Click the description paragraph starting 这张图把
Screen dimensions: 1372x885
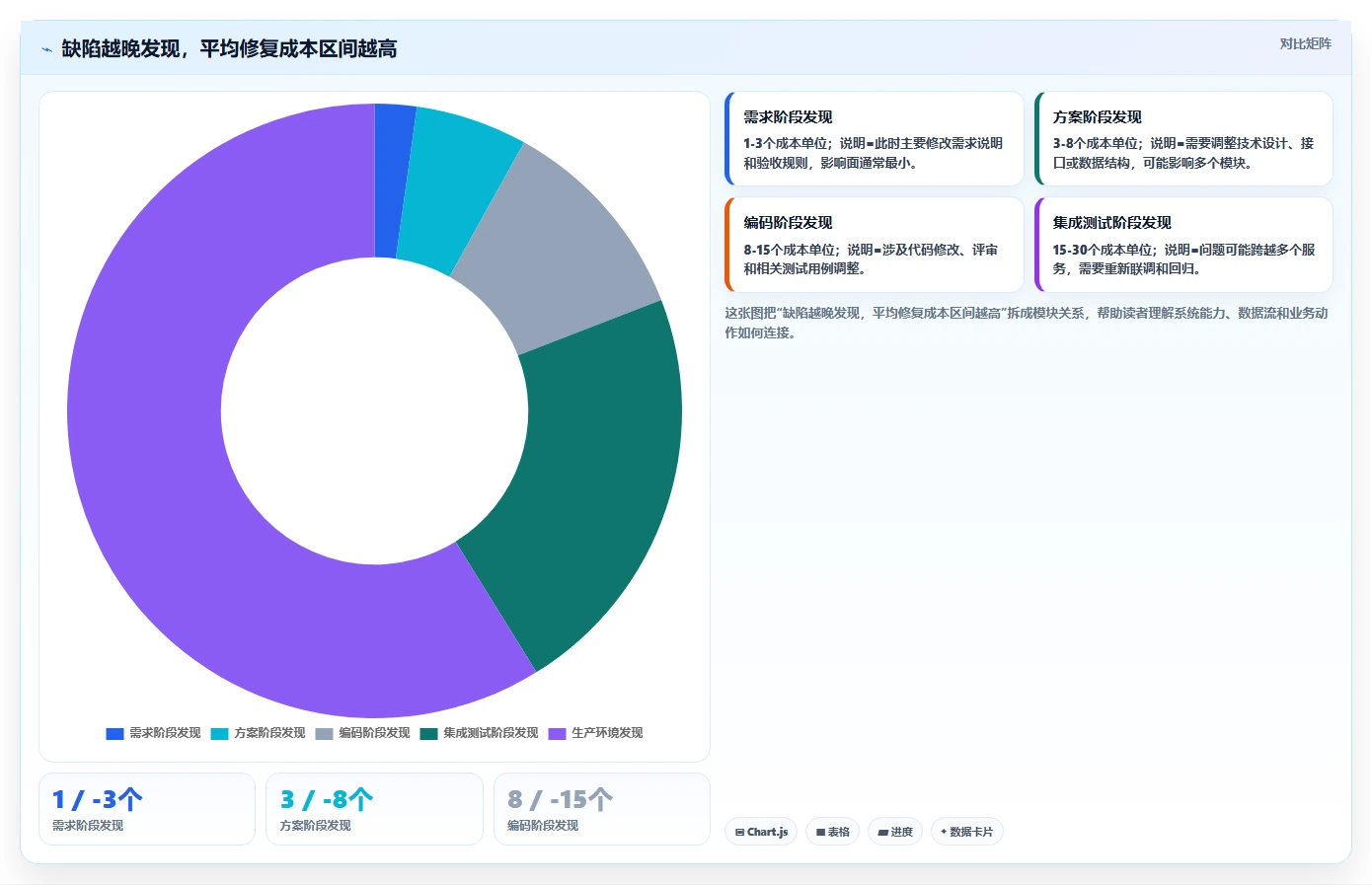[x=1027, y=323]
